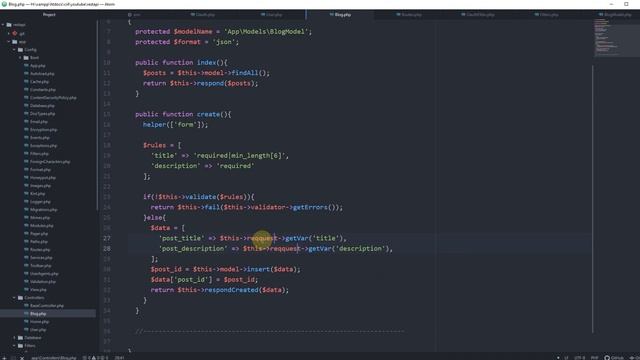Click the X icon in the status bar
The width and height of the screenshot is (640, 360).
click(22, 358)
